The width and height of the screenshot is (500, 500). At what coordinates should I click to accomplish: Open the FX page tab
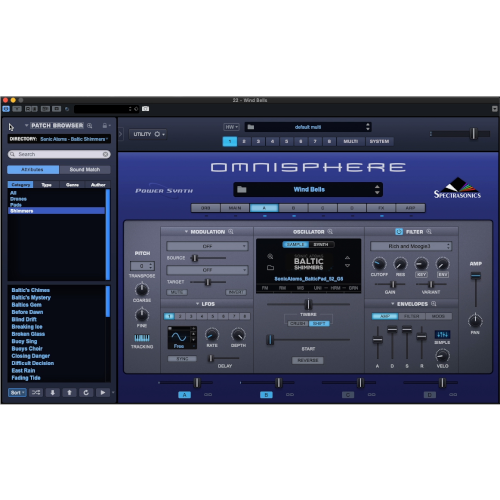click(x=381, y=208)
